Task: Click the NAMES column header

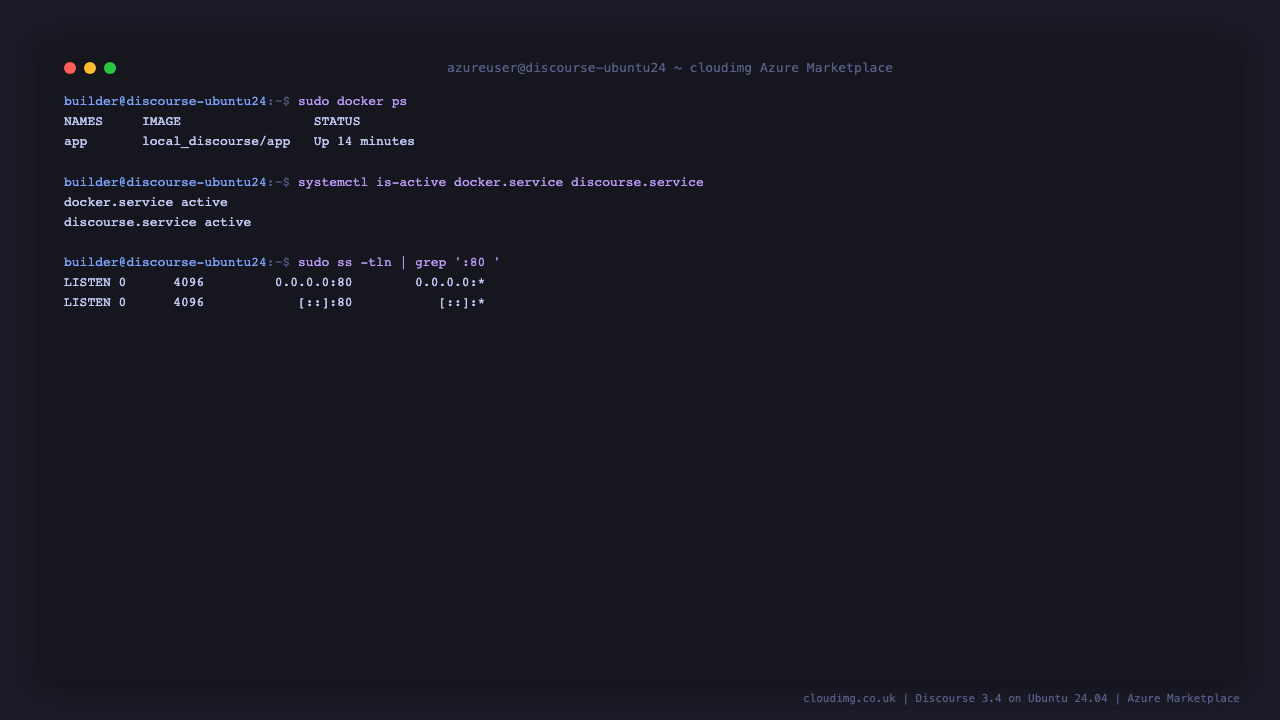Action: pos(83,122)
